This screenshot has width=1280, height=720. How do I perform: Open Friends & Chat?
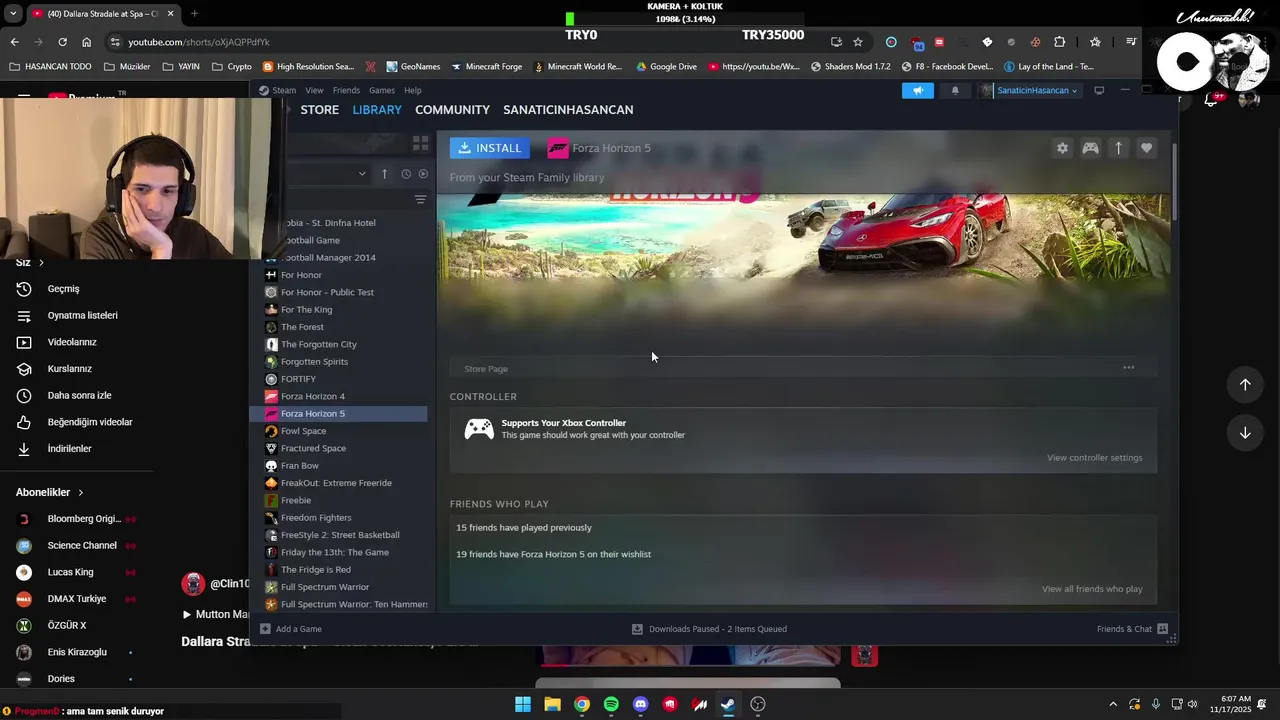coord(1132,629)
